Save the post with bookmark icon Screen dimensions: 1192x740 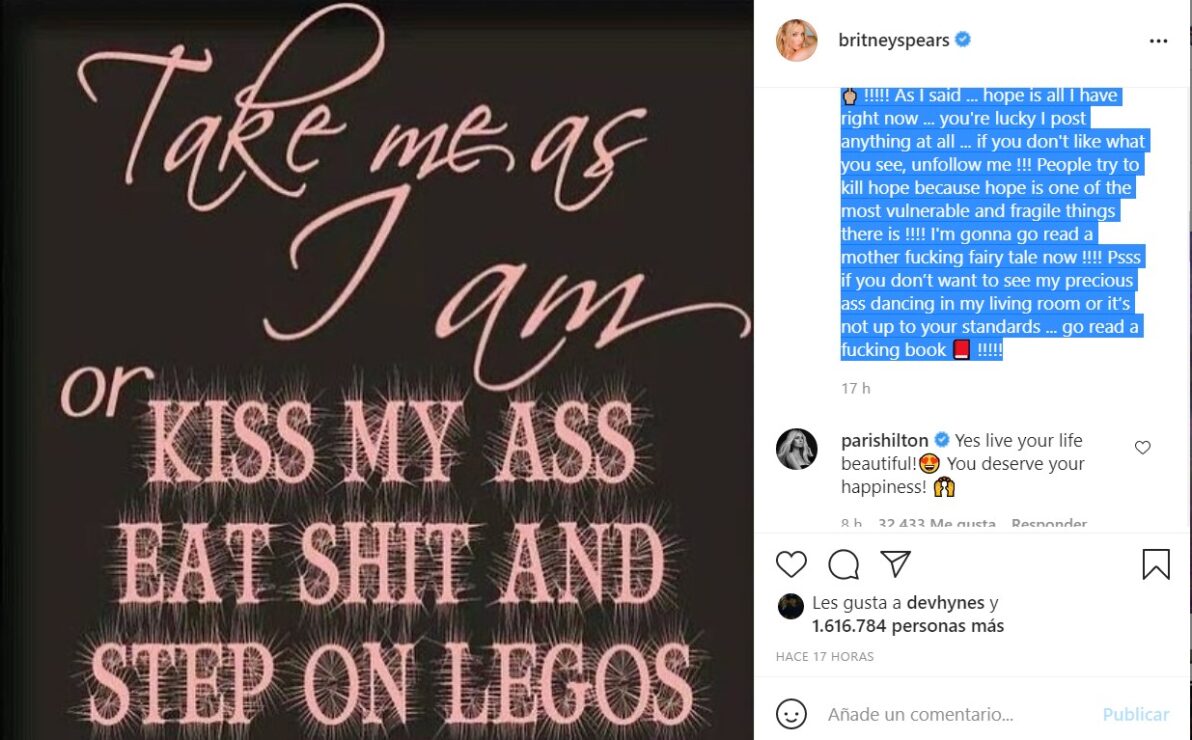1155,564
